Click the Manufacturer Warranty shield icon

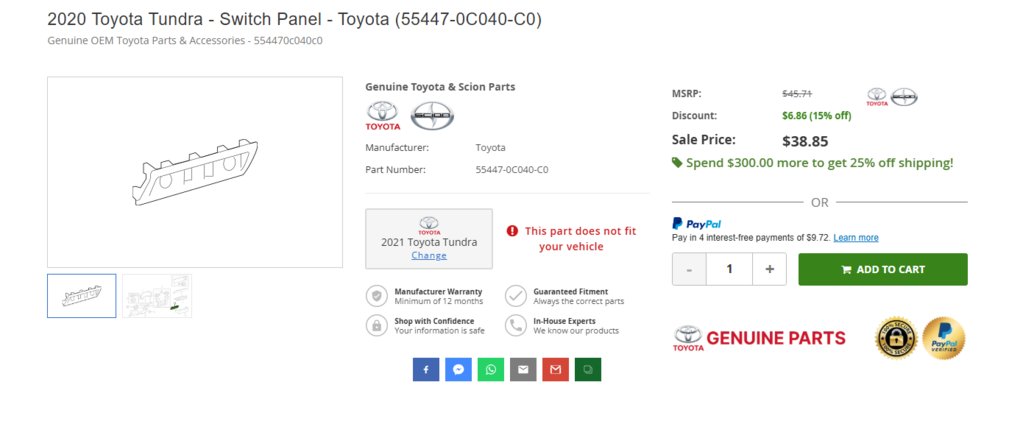tap(376, 296)
